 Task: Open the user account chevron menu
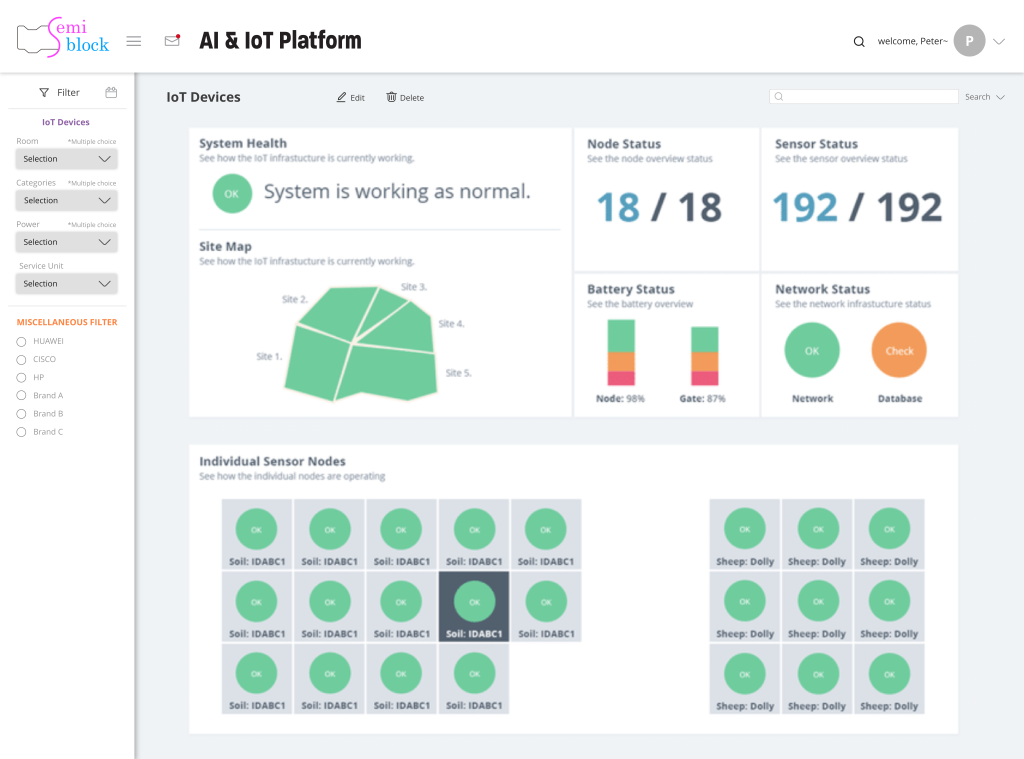click(998, 42)
